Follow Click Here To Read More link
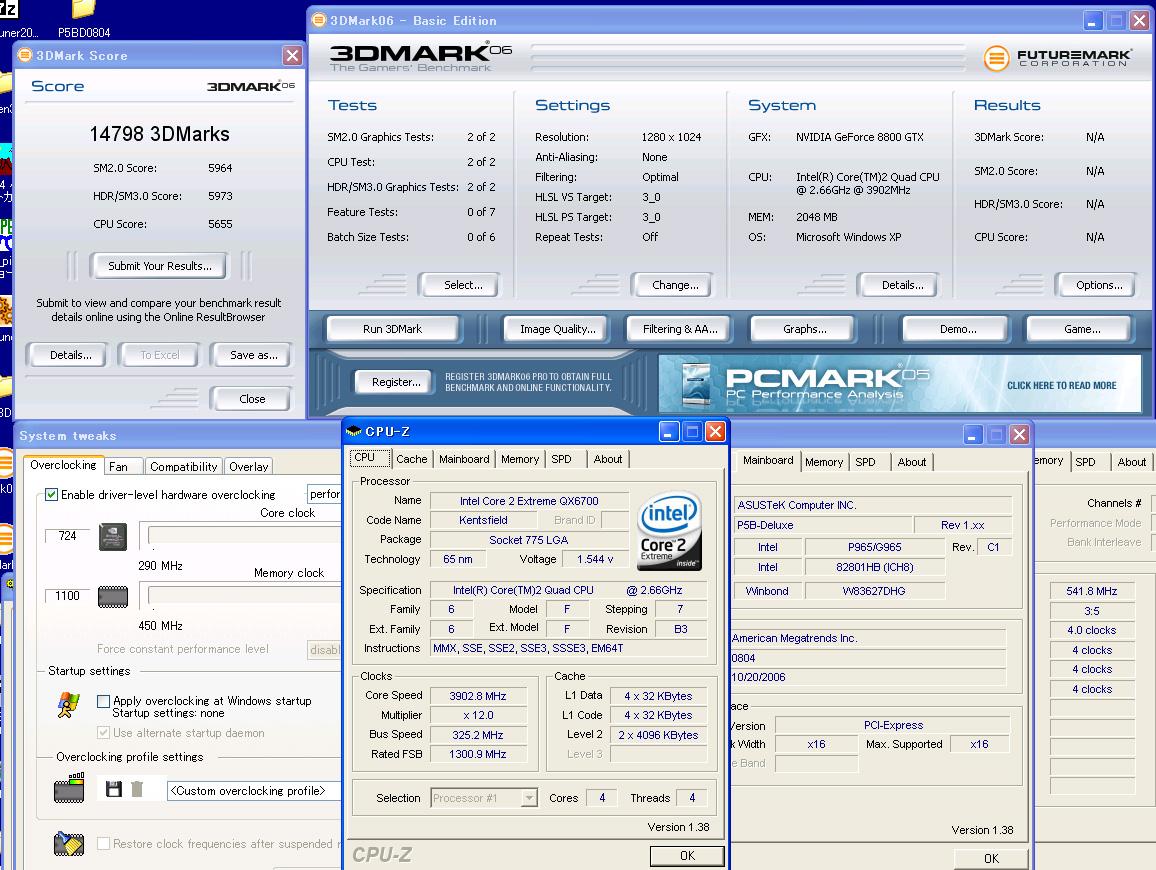The width and height of the screenshot is (1156, 870). tap(1061, 385)
